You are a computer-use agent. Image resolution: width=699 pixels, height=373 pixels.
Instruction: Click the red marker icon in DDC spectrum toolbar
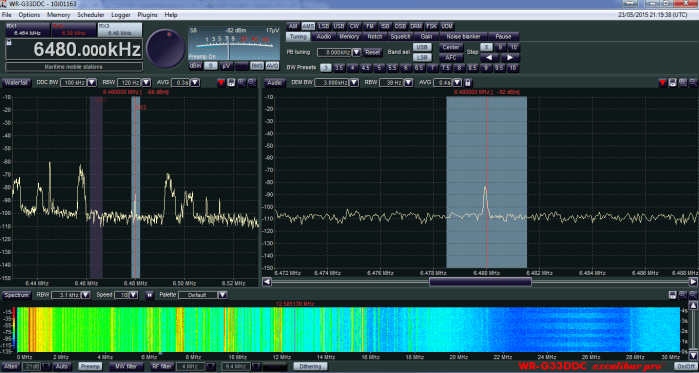tap(221, 83)
